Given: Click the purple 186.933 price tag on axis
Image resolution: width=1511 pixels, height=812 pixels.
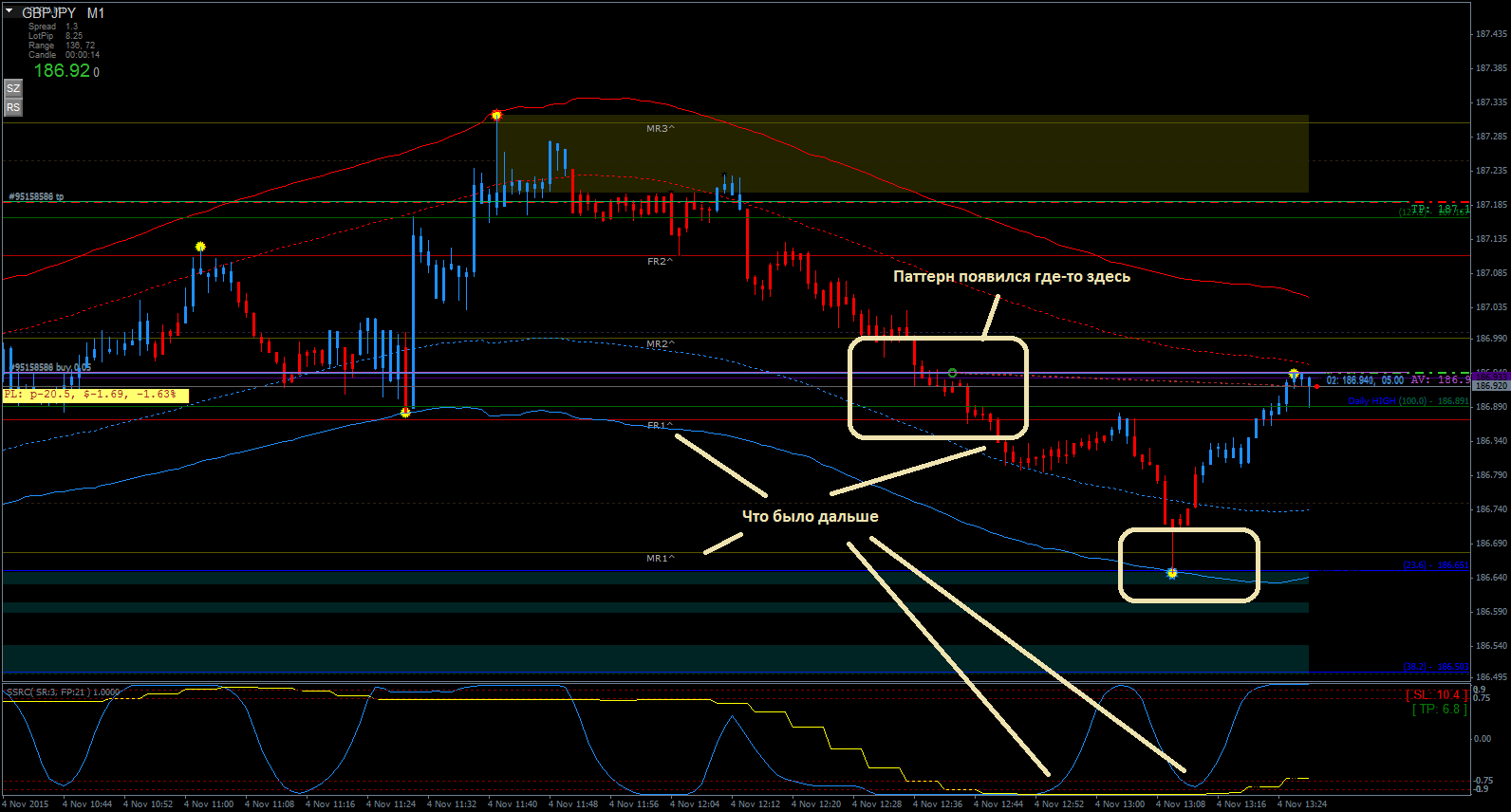Looking at the screenshot, I should click(1491, 377).
